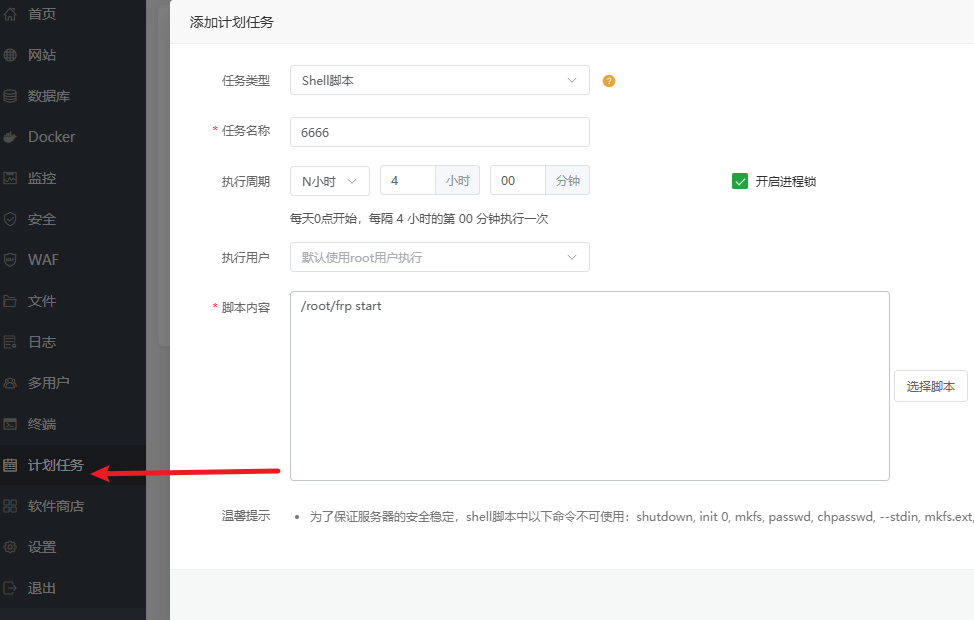This screenshot has width=974, height=620.
Task: Click the shield icon for 安全
Action: pyautogui.click(x=11, y=219)
